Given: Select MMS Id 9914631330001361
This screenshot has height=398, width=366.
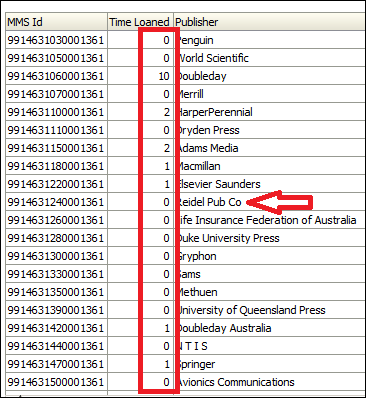Looking at the screenshot, I should [56, 274].
